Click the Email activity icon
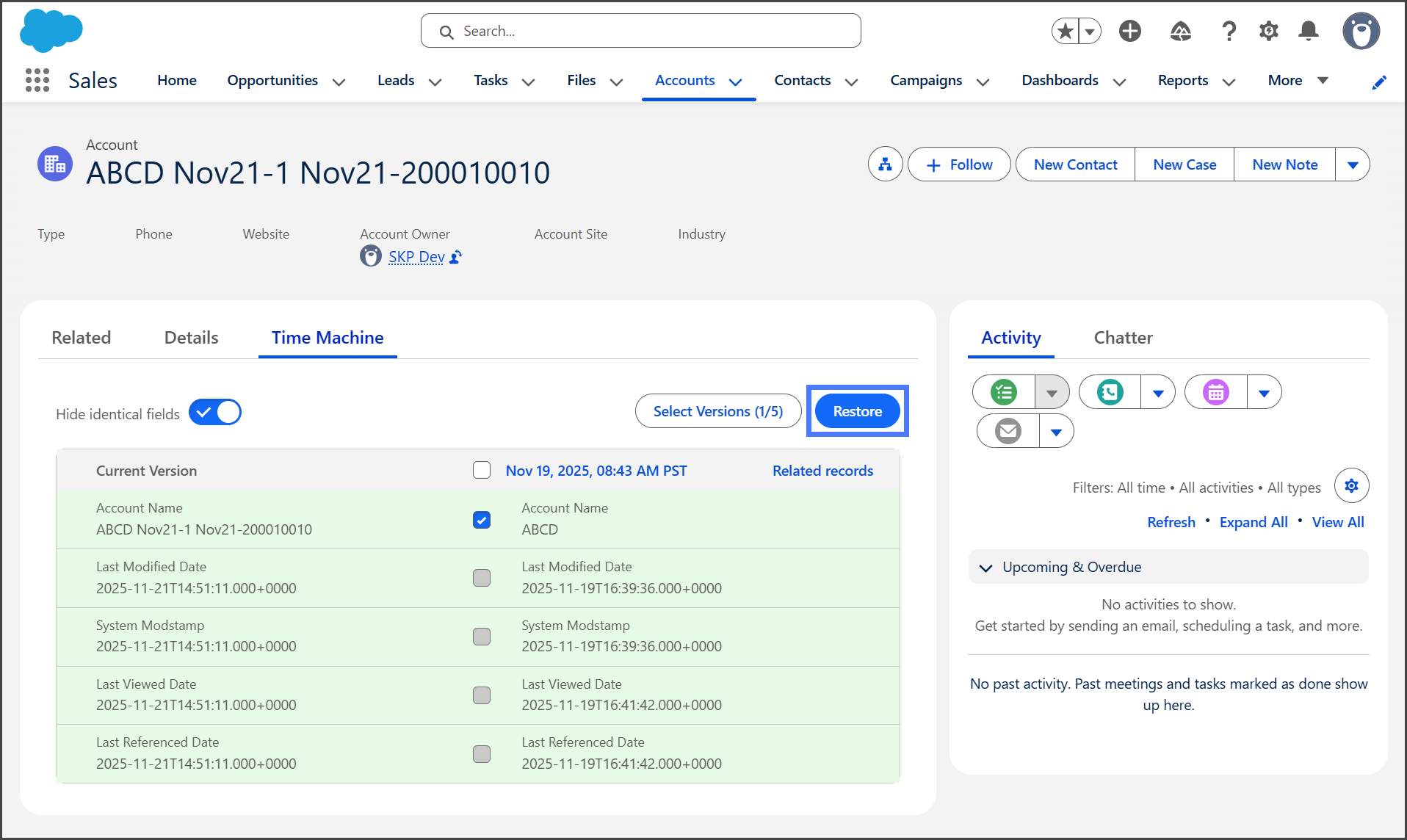The height and width of the screenshot is (840, 1407). coord(1008,431)
